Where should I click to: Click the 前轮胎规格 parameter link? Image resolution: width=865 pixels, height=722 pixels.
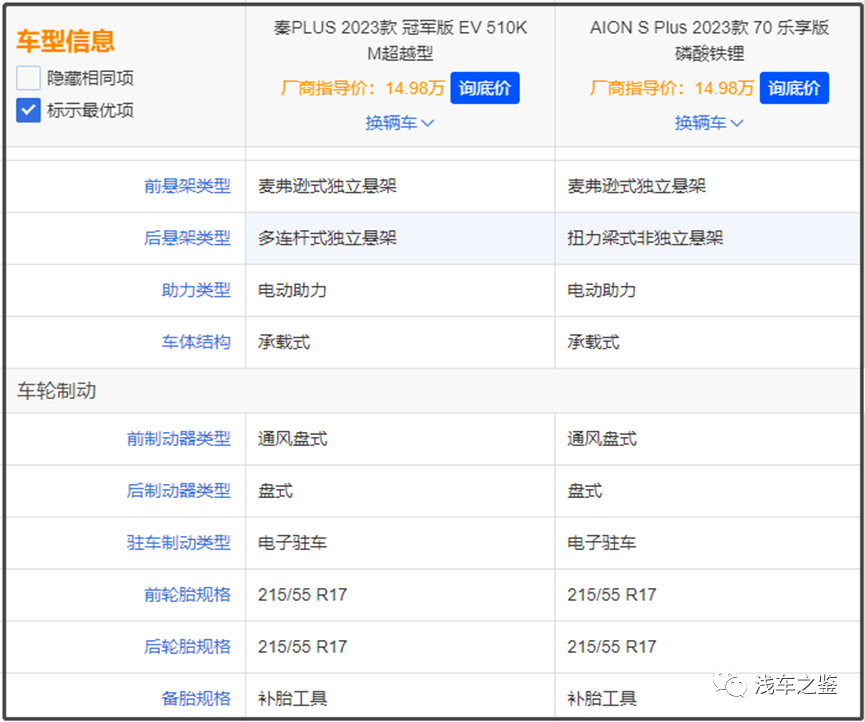click(187, 595)
